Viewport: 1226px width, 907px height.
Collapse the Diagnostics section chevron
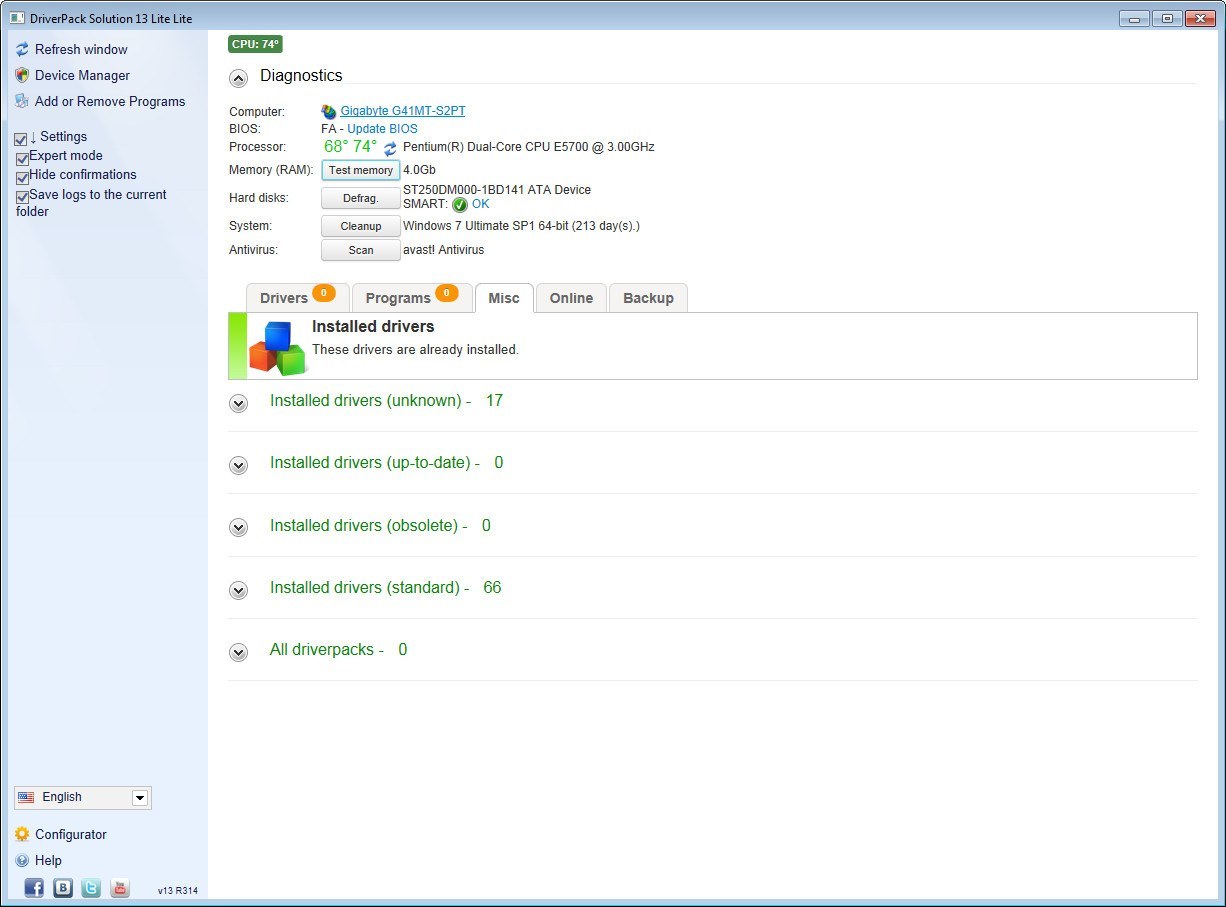click(x=238, y=77)
